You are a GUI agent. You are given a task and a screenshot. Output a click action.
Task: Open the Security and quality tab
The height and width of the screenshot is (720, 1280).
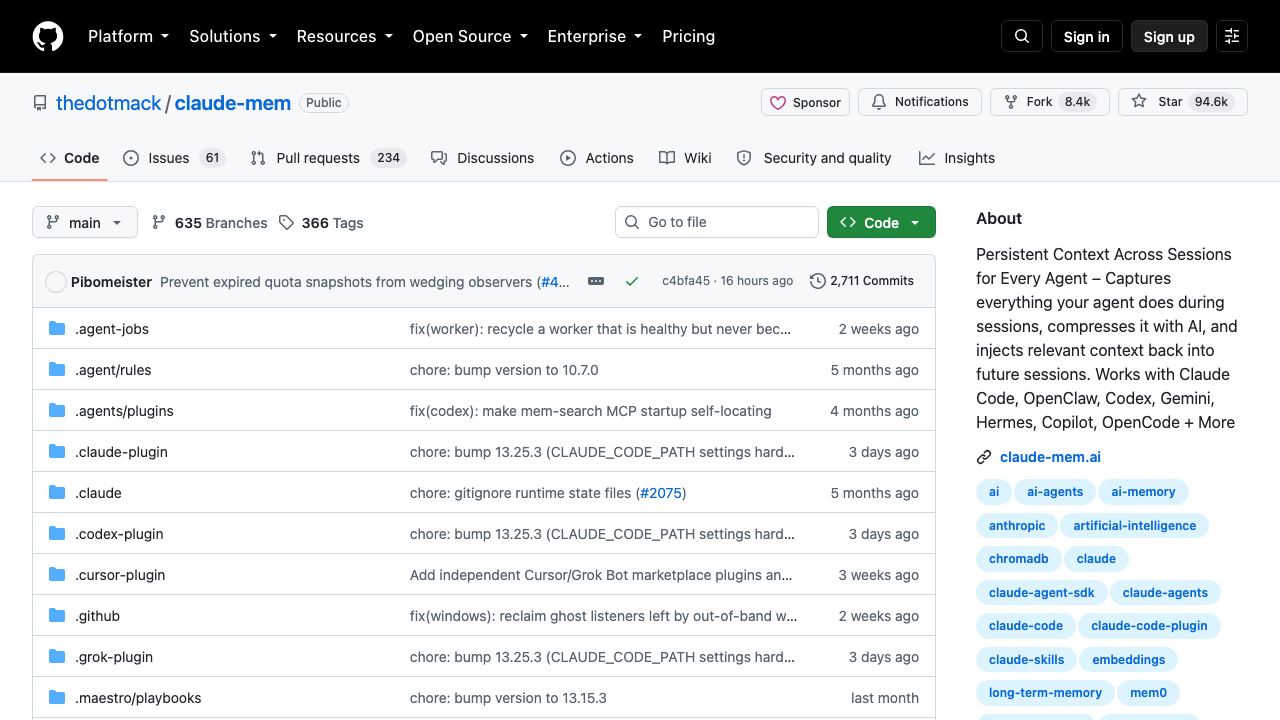click(814, 158)
